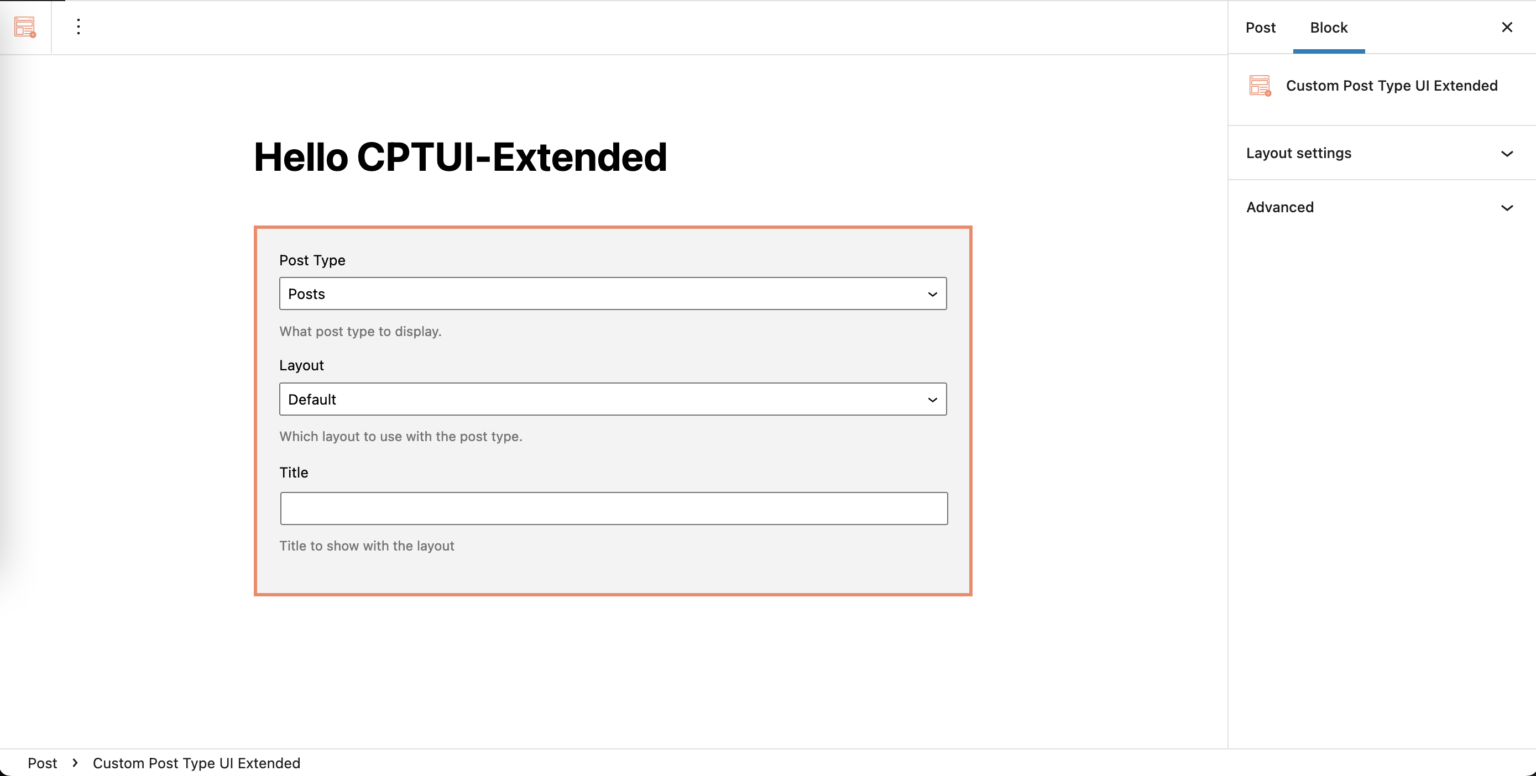Open the Layout selector showing Default

613,399
